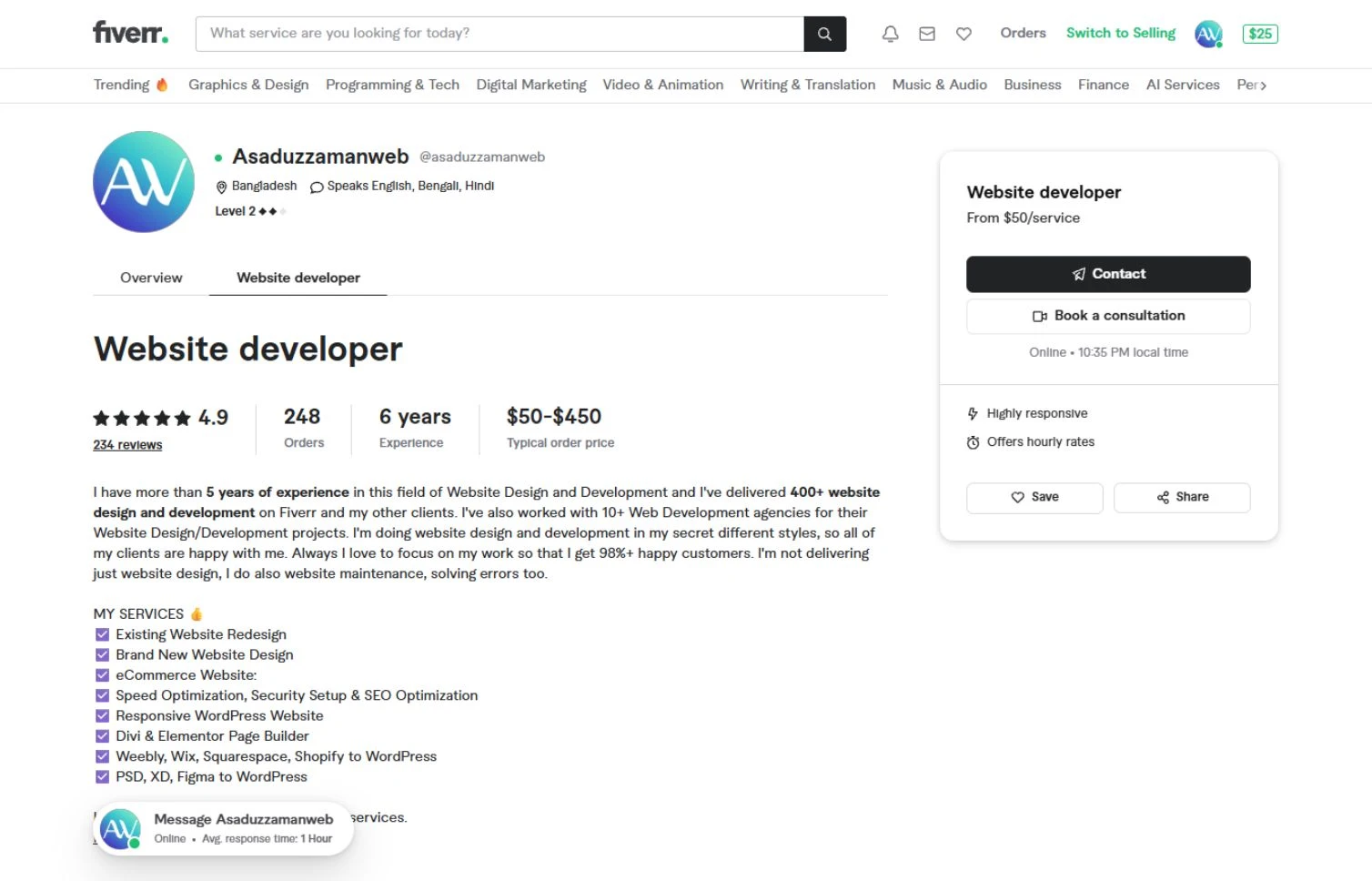This screenshot has width=1372, height=881.
Task: Click the Trending flame icon
Action: pos(162,85)
